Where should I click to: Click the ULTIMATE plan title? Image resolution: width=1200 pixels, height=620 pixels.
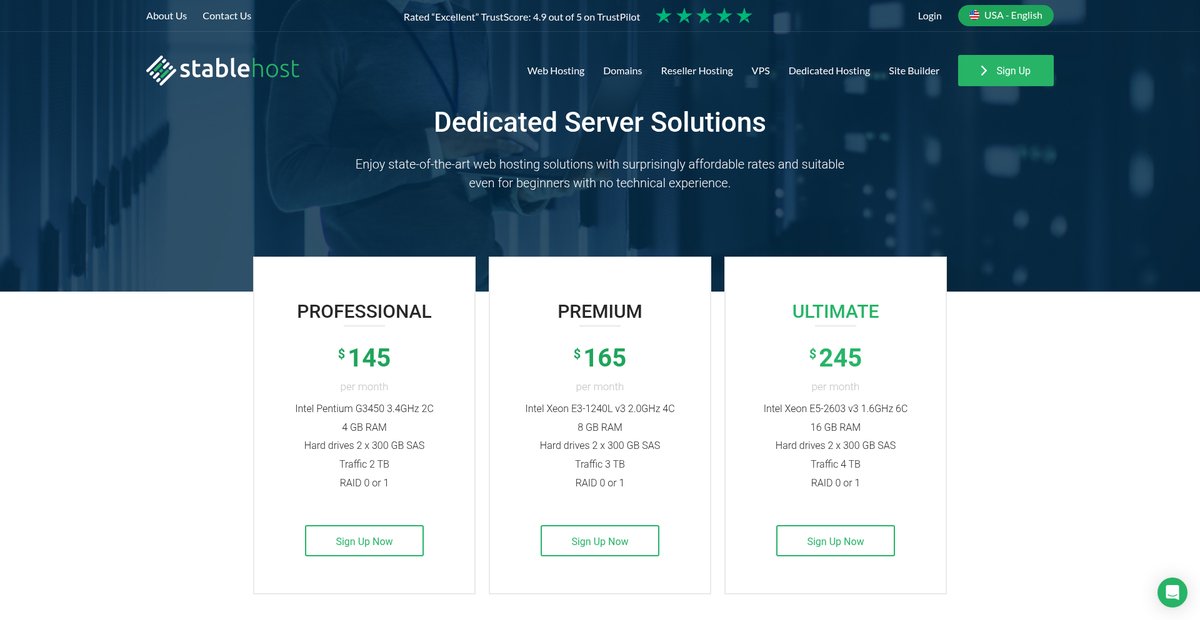pos(835,312)
